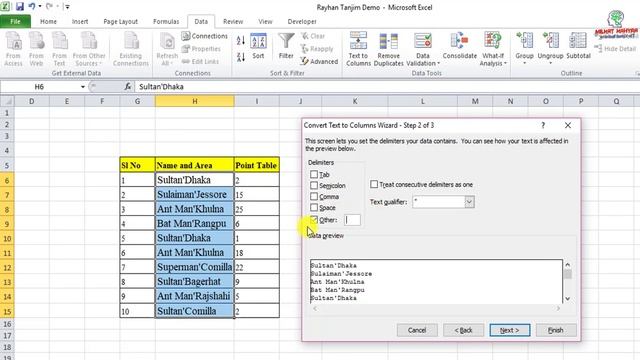The width and height of the screenshot is (640, 360).
Task: Open workbook Connections
Action: point(204,36)
